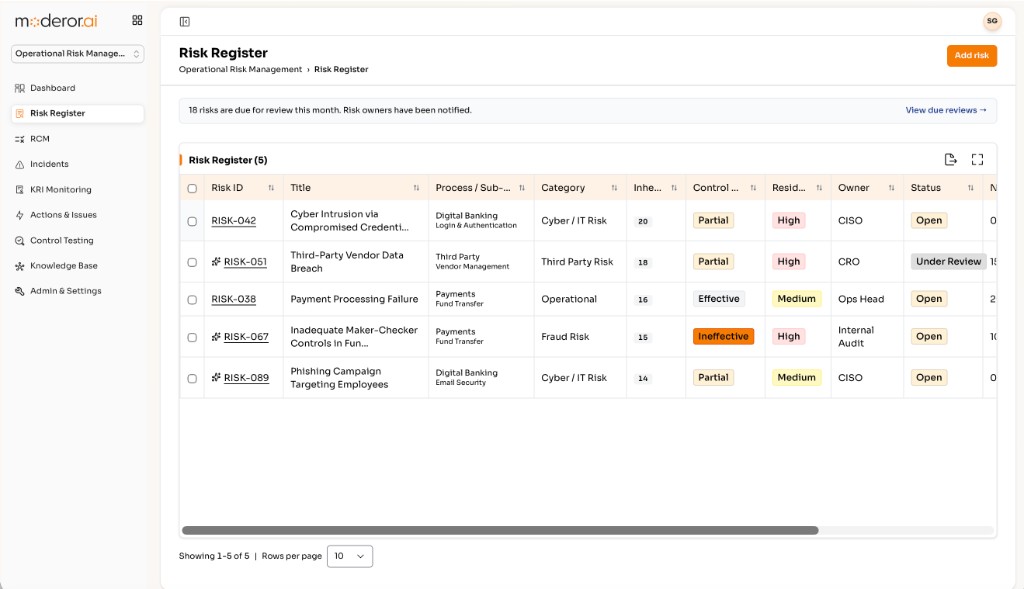The image size is (1024, 589).
Task: Click 'Third Party Risk' category cell
Action: (577, 262)
